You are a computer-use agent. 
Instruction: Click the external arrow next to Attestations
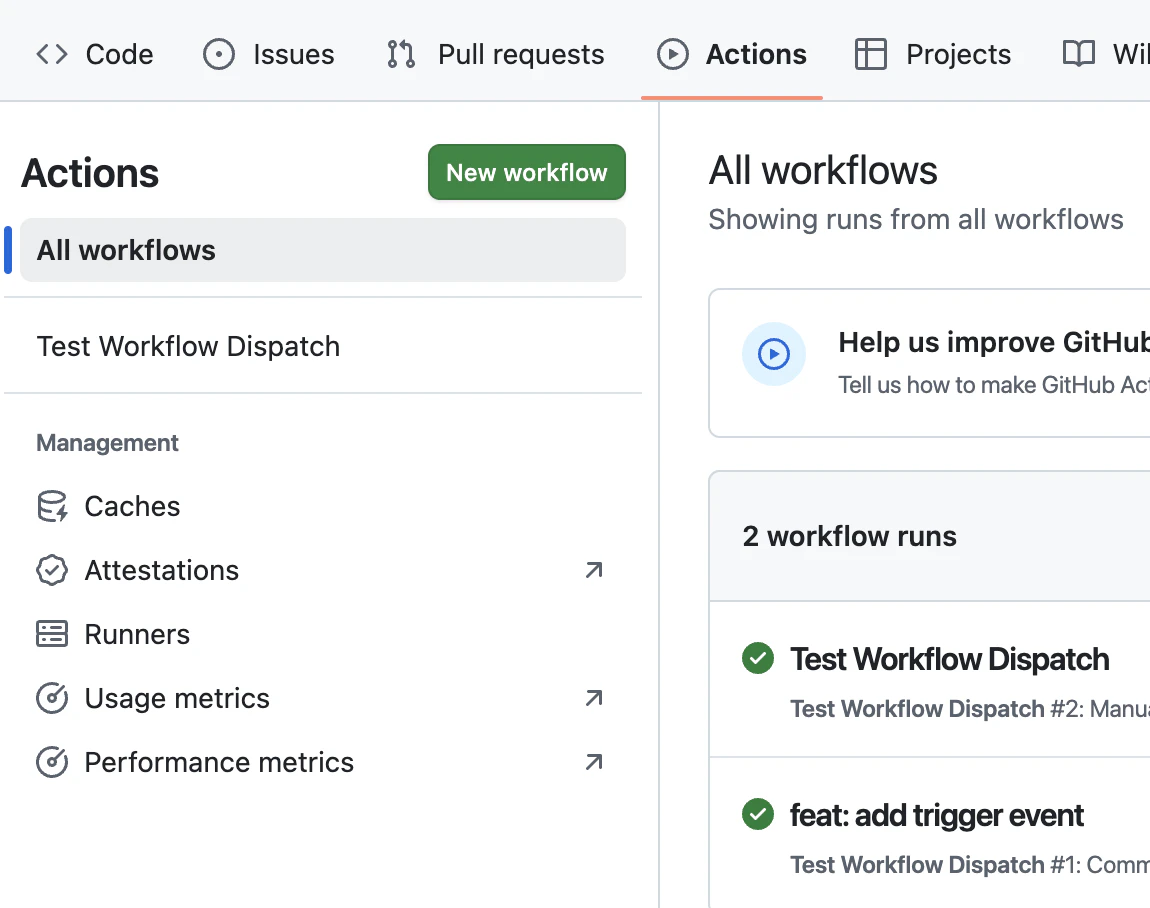coord(594,570)
